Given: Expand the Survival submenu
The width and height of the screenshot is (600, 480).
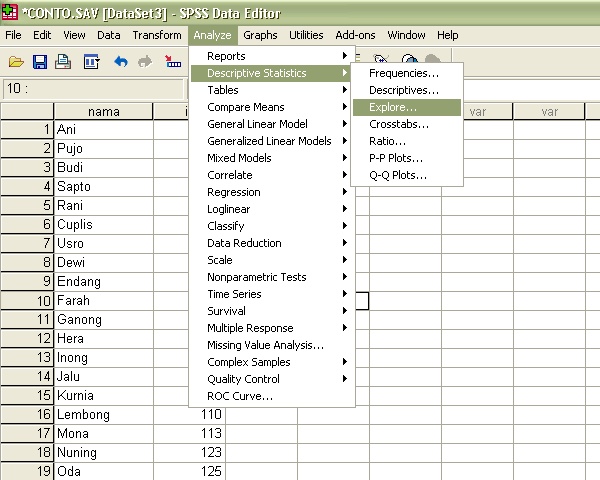Looking at the screenshot, I should pos(272,311).
